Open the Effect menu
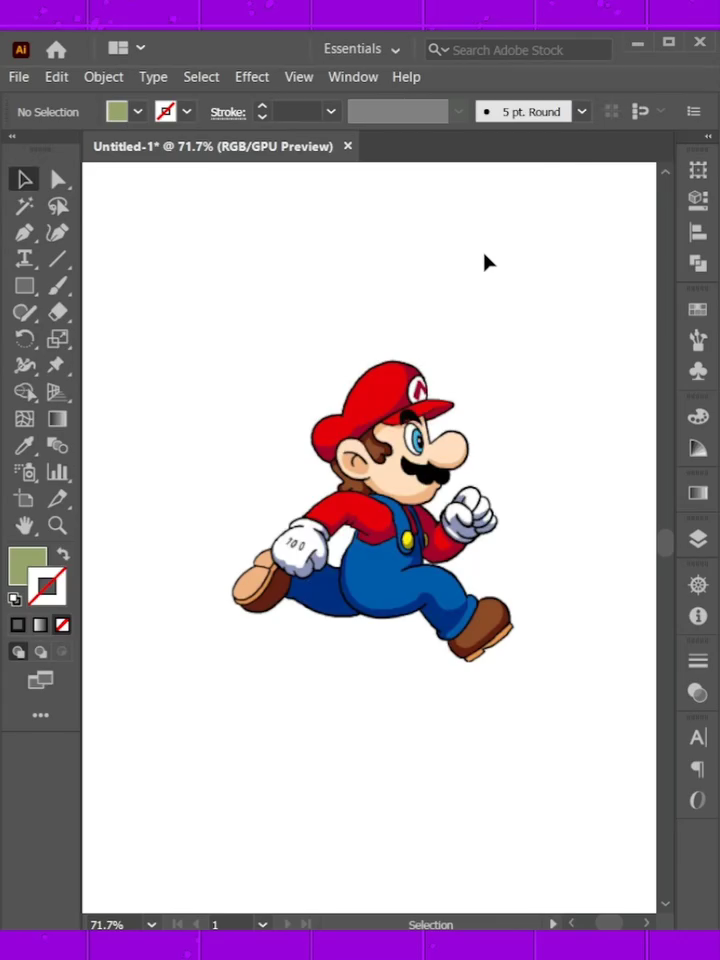The image size is (720, 960). point(252,77)
